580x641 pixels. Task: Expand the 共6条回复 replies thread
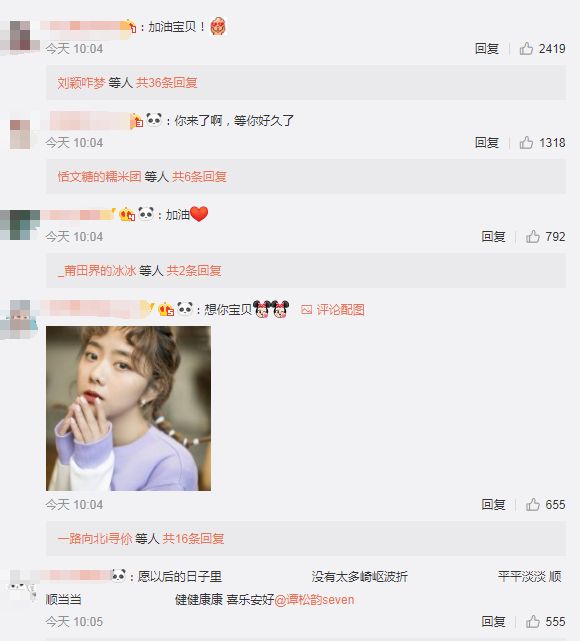pos(199,177)
